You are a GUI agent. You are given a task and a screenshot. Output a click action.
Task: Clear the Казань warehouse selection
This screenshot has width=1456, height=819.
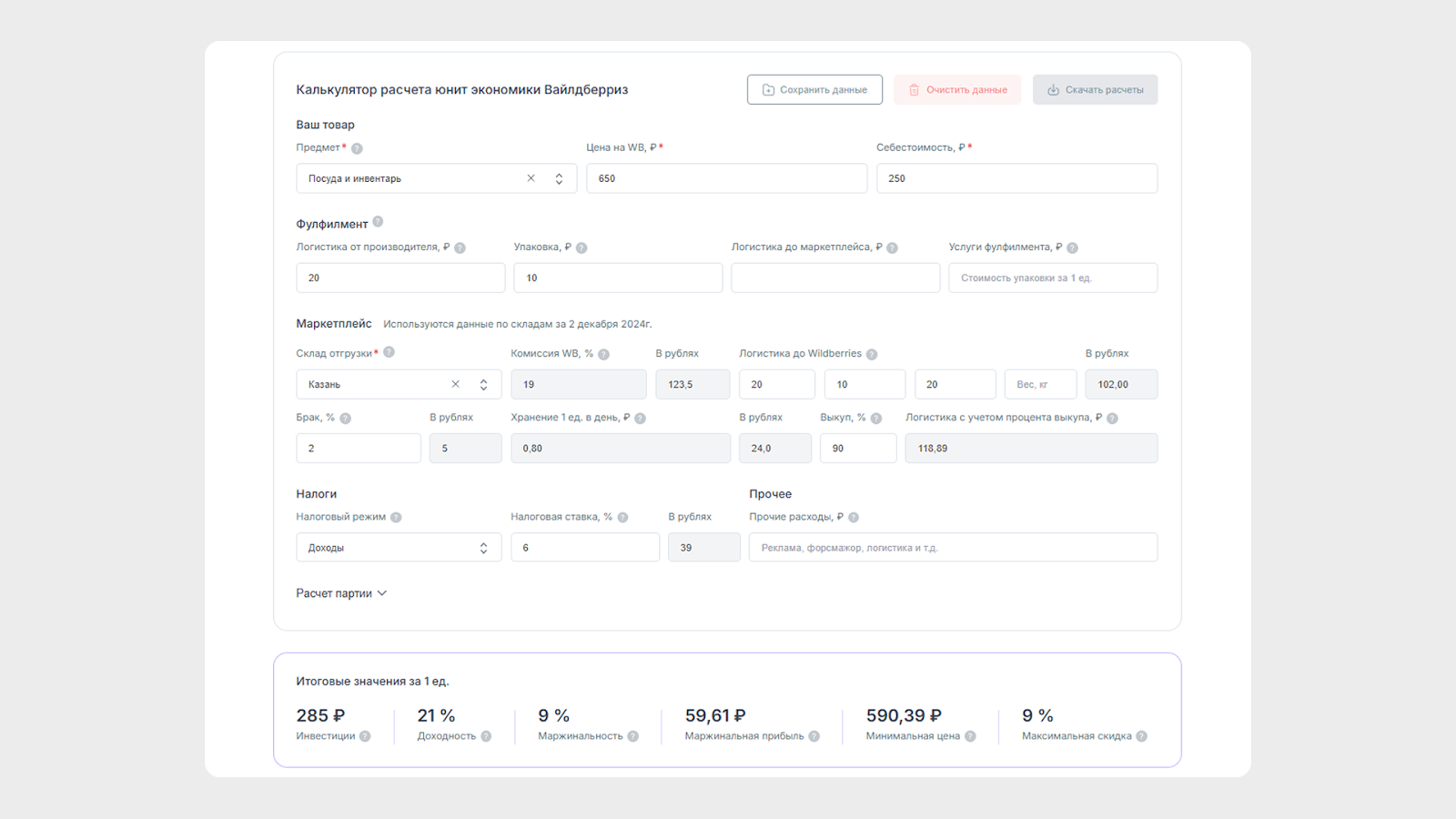455,384
